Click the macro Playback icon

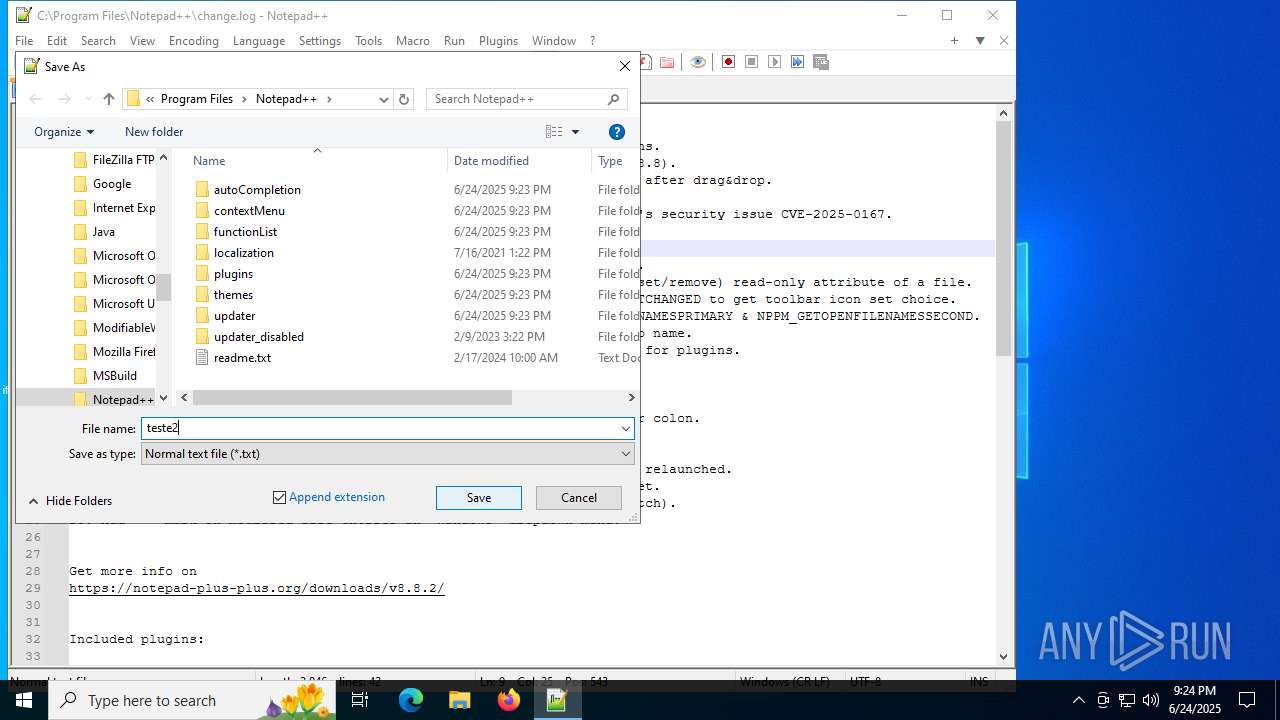click(775, 62)
